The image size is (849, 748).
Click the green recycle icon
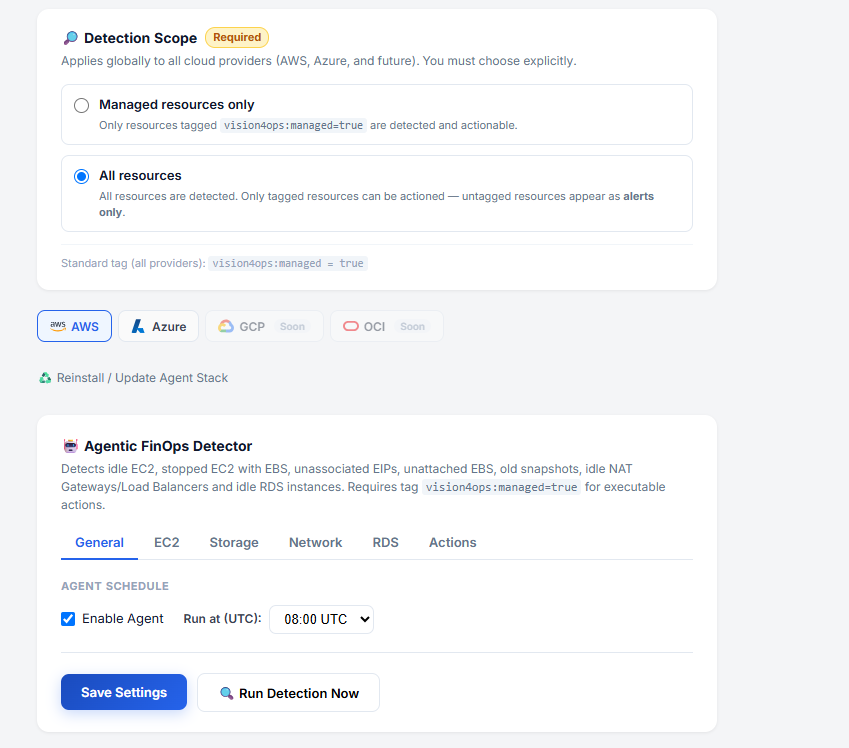click(x=45, y=378)
